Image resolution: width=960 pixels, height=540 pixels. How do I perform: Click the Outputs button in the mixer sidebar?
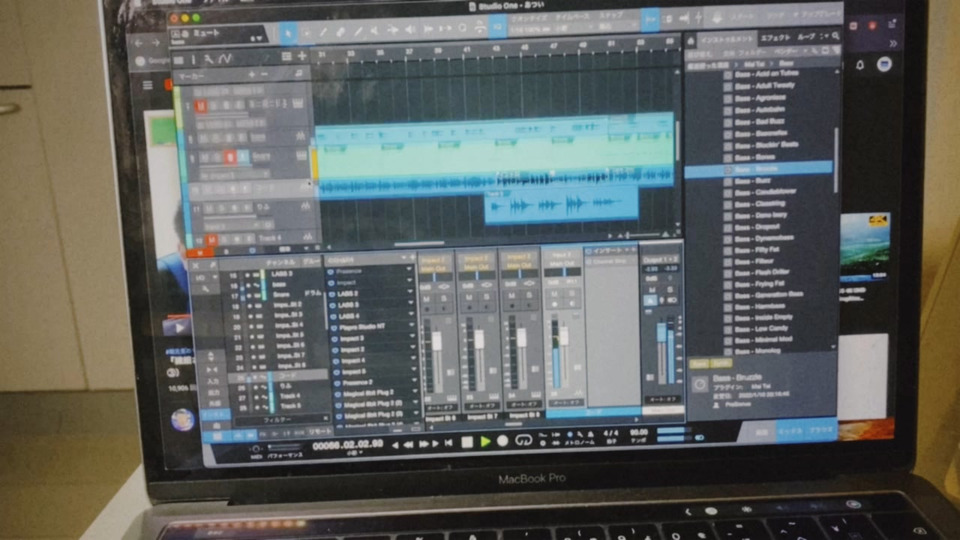pyautogui.click(x=214, y=392)
